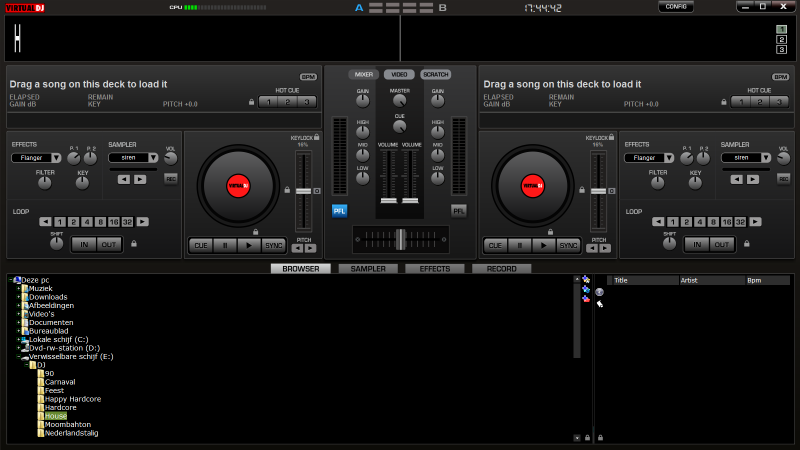The height and width of the screenshot is (450, 800).
Task: Open right deck Flanger effect dropdown
Action: click(669, 158)
